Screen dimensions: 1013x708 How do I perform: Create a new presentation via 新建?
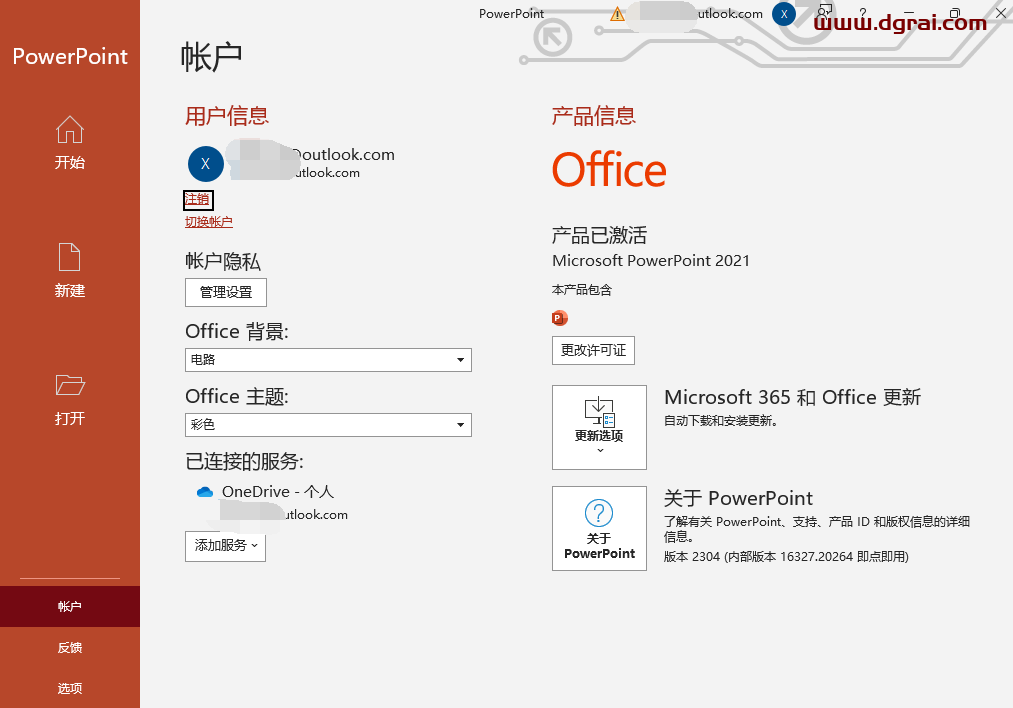pos(70,271)
